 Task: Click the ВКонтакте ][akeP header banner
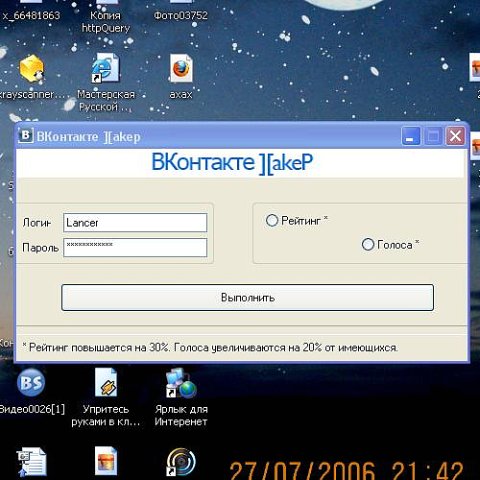(x=232, y=163)
